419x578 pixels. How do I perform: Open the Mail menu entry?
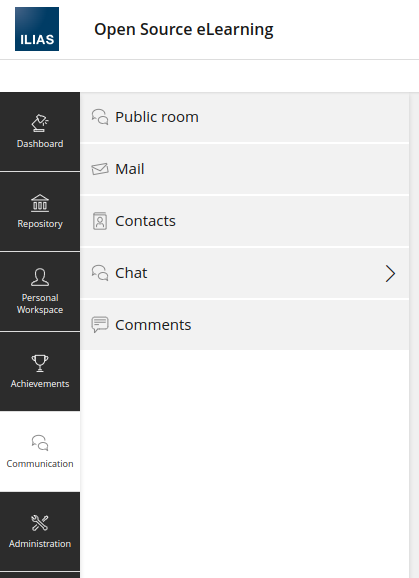point(245,169)
